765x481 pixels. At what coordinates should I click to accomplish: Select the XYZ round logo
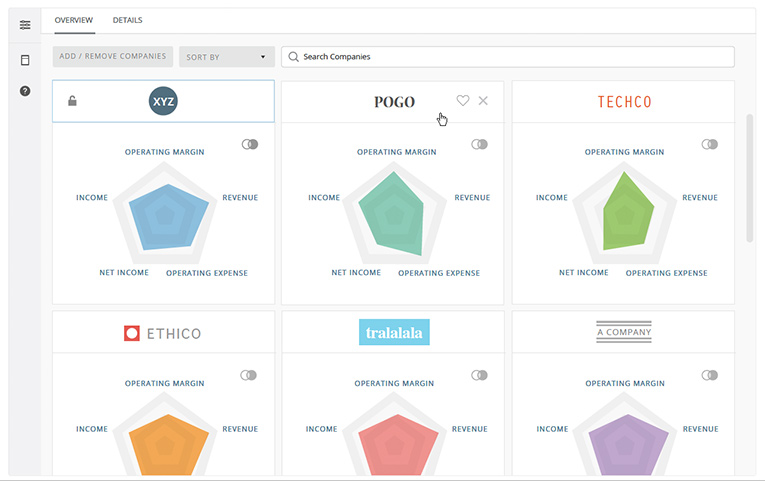[163, 101]
